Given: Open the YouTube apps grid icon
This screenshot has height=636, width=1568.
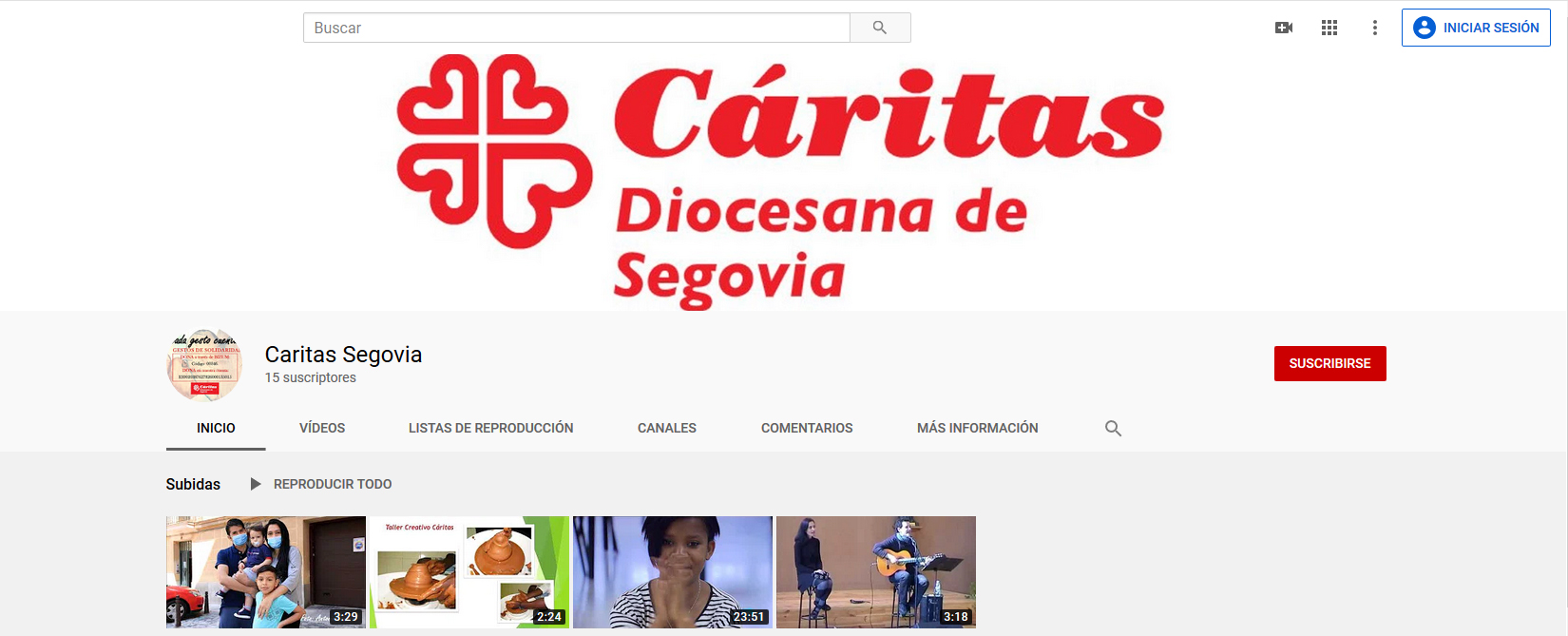Looking at the screenshot, I should pos(1329,28).
